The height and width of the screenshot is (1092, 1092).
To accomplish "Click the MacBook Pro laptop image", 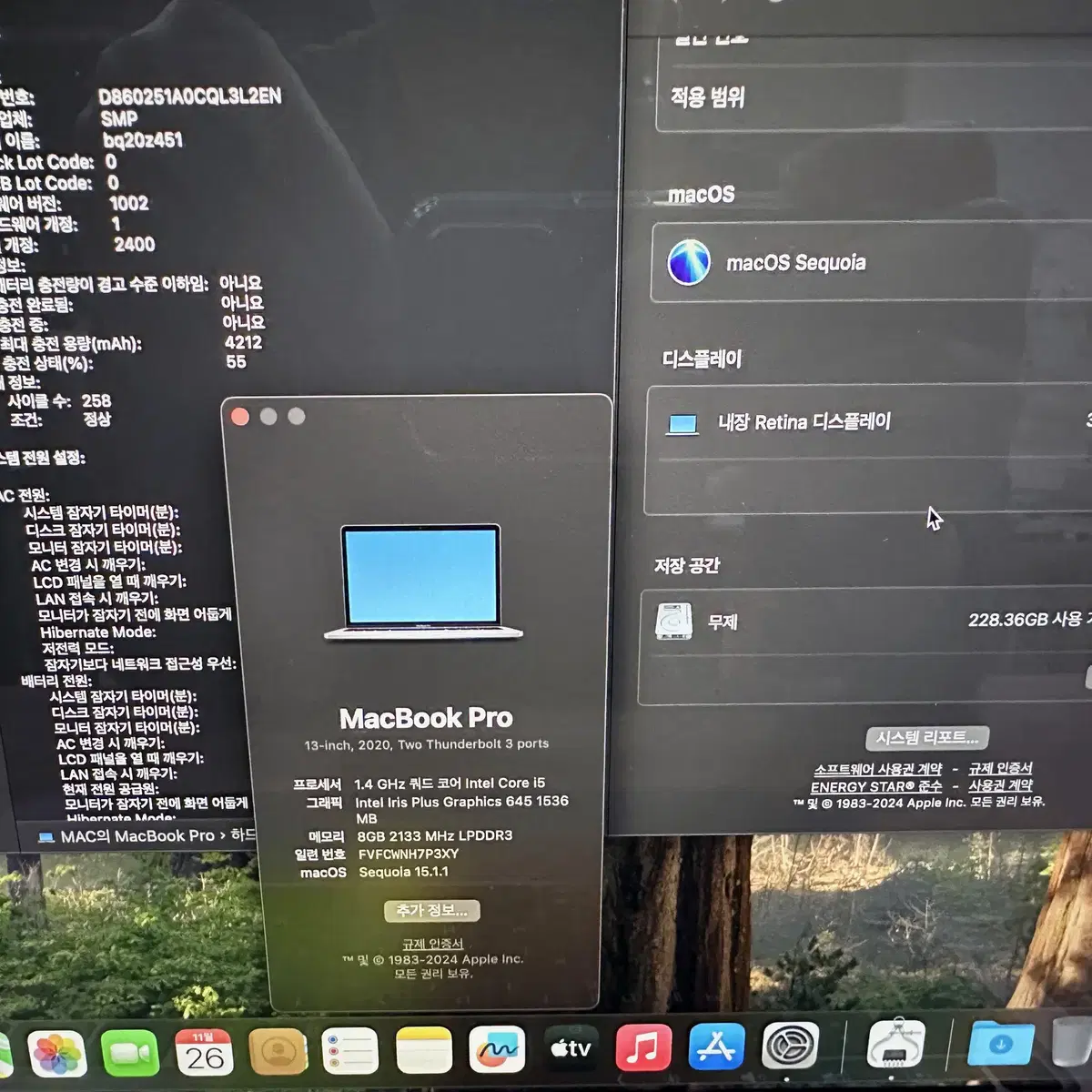I will tap(422, 583).
